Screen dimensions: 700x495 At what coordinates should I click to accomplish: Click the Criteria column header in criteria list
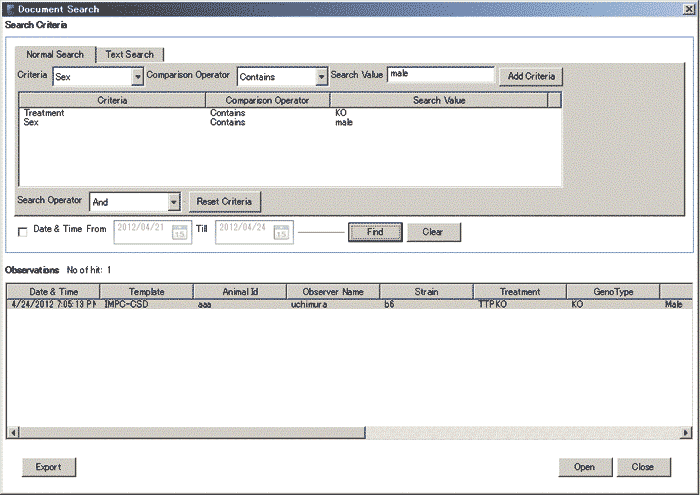pyautogui.click(x=112, y=100)
